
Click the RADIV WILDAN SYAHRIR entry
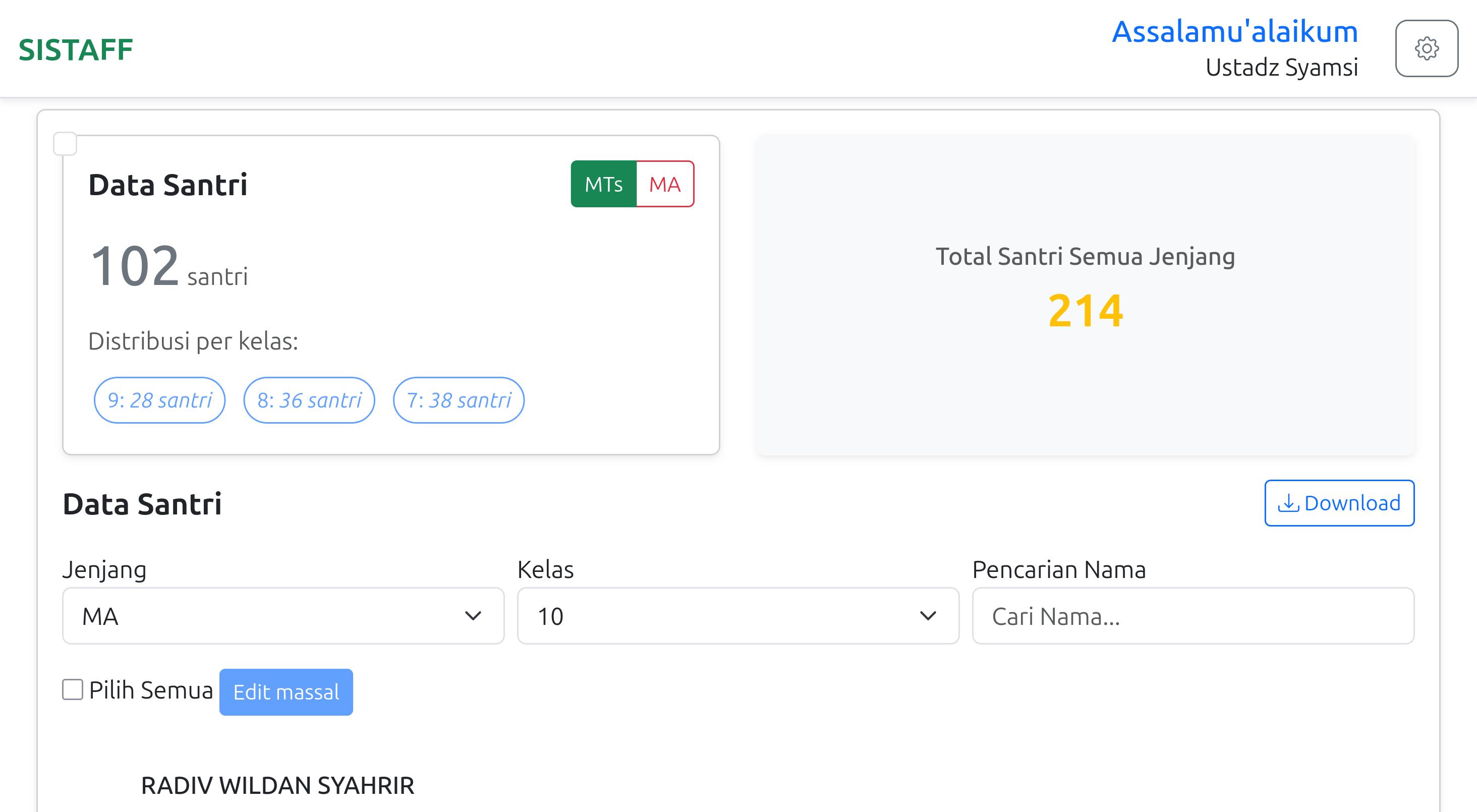pyautogui.click(x=277, y=785)
